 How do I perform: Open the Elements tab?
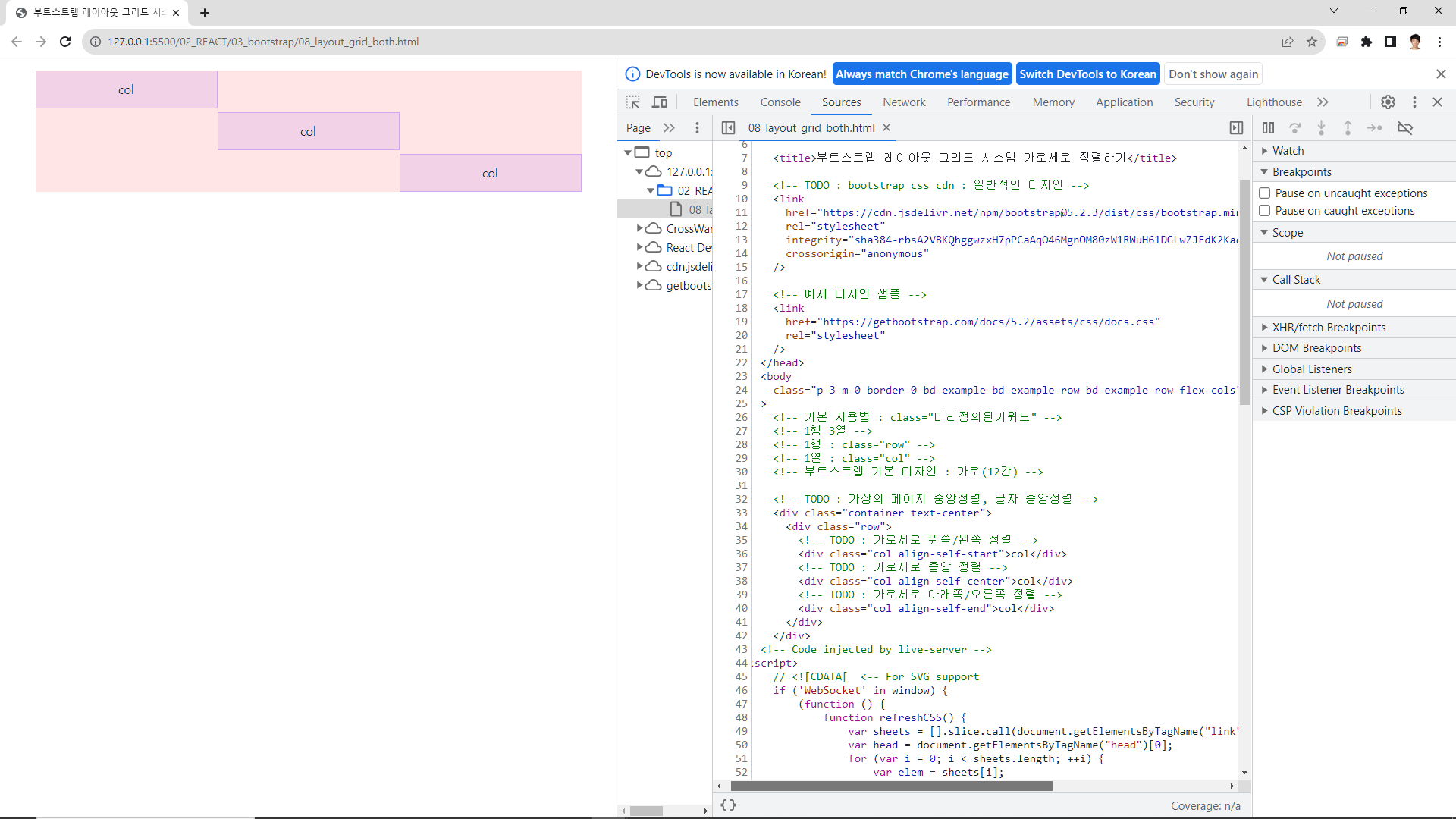pyautogui.click(x=715, y=102)
